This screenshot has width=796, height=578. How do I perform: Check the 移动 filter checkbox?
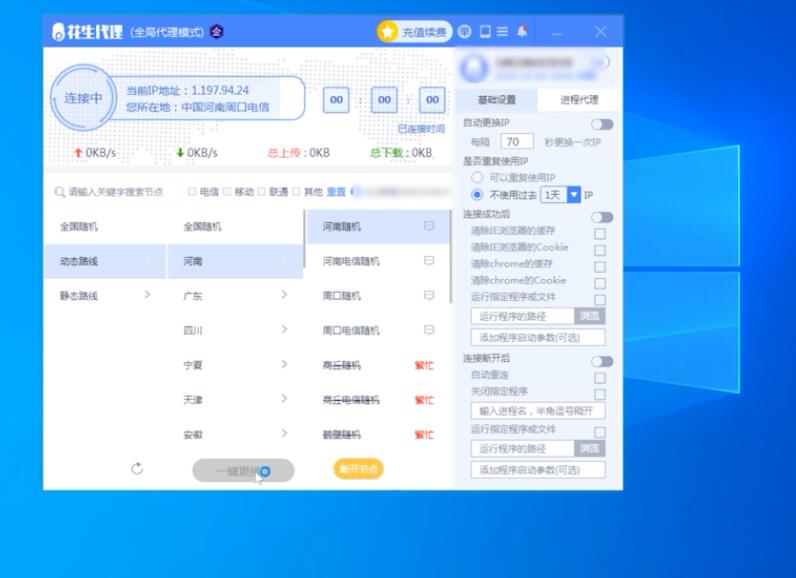pyautogui.click(x=227, y=192)
